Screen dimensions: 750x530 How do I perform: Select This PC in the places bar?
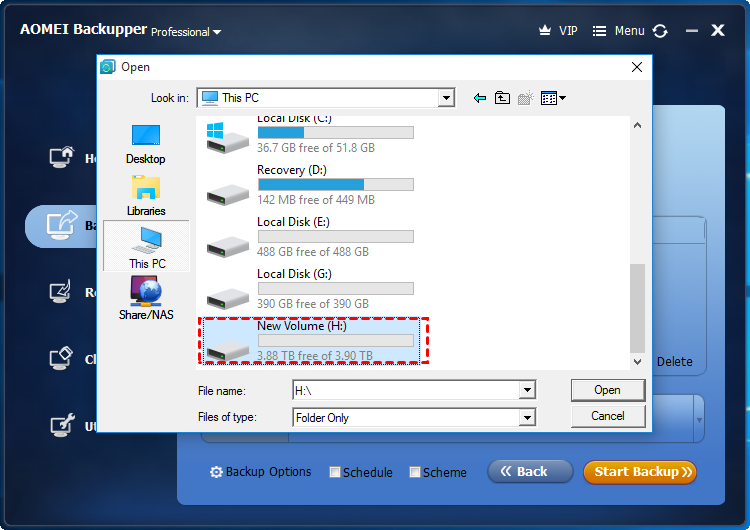click(x=146, y=246)
